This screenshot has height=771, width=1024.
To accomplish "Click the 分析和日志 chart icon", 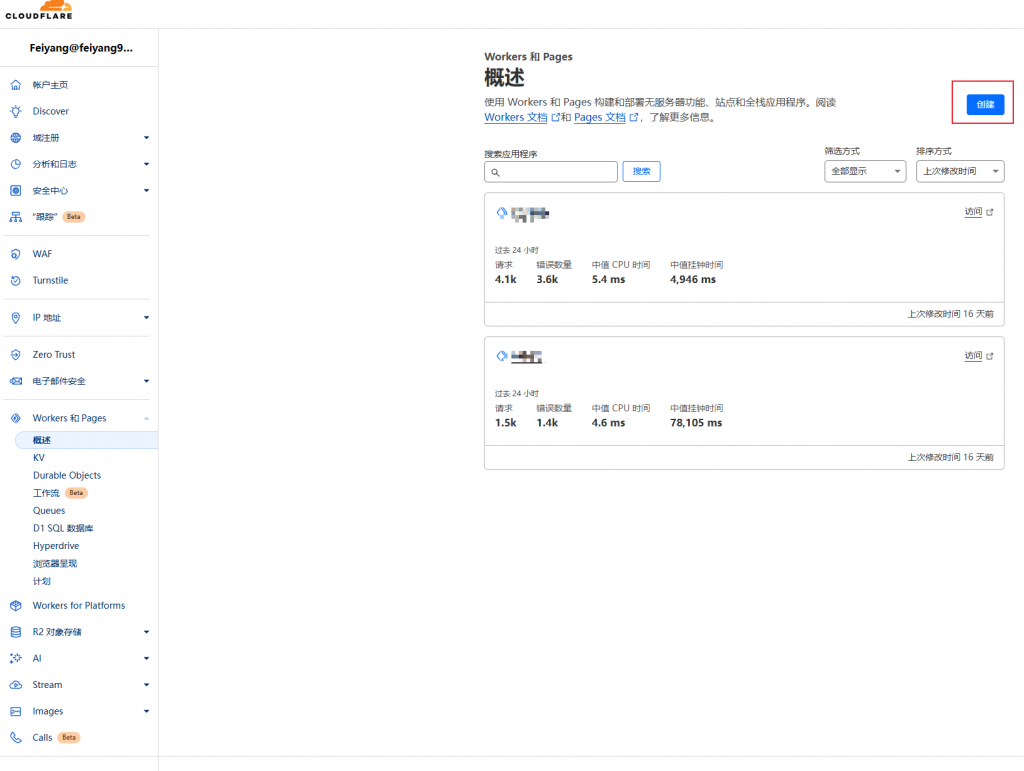I will click(x=16, y=164).
